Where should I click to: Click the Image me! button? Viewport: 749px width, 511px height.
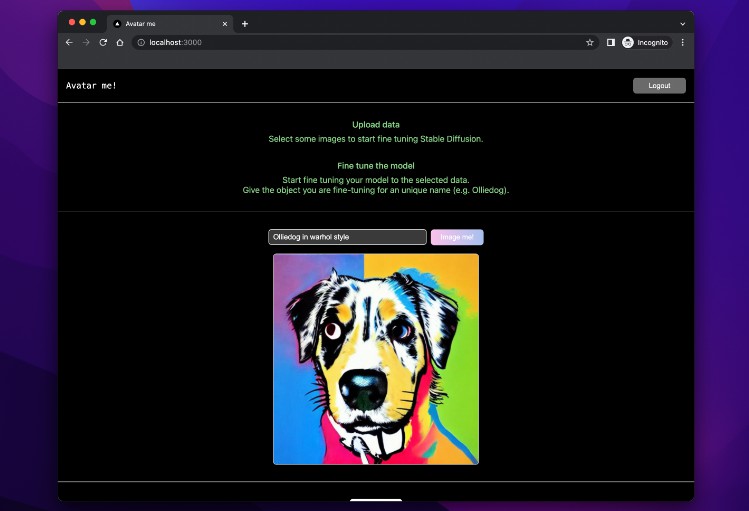(457, 237)
